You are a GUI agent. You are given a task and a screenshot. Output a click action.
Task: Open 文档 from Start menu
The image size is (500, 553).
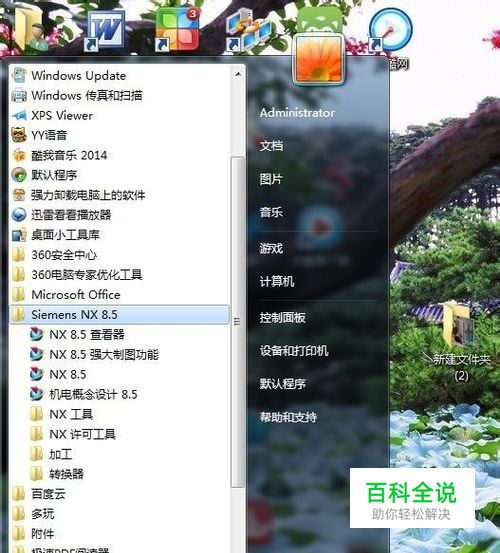271,146
